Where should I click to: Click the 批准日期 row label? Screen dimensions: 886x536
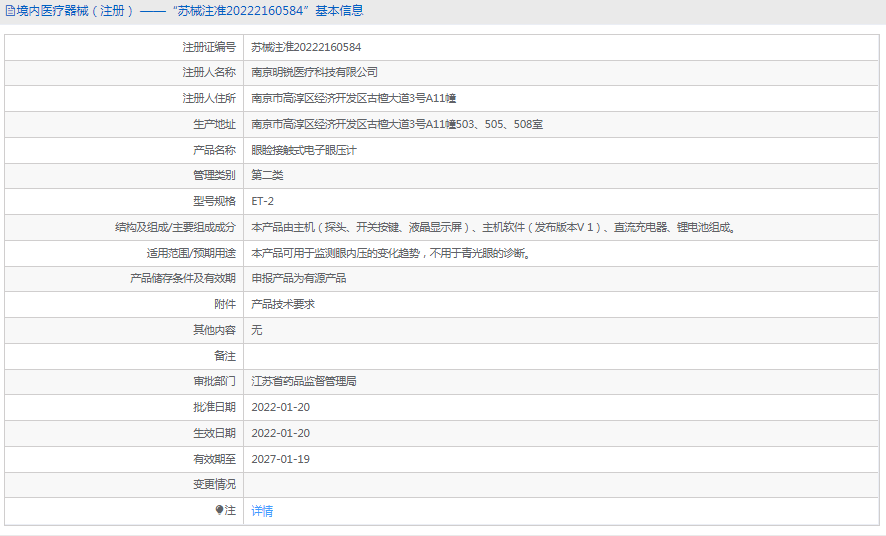pyautogui.click(x=214, y=407)
